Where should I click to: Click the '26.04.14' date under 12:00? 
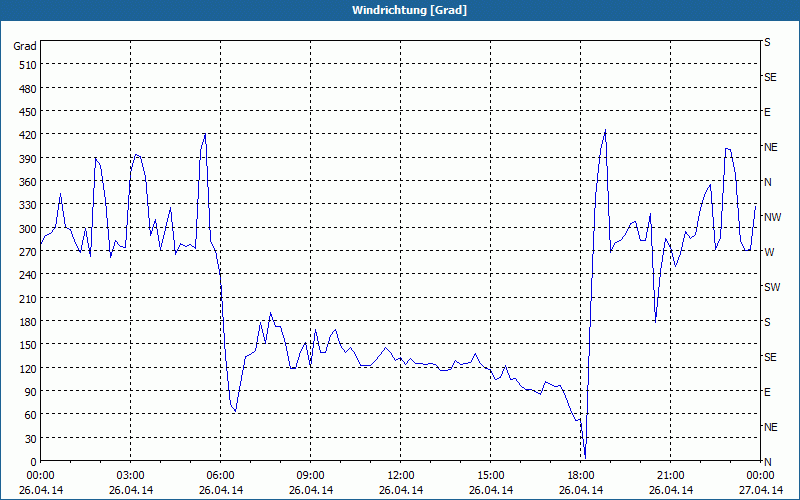point(401,490)
